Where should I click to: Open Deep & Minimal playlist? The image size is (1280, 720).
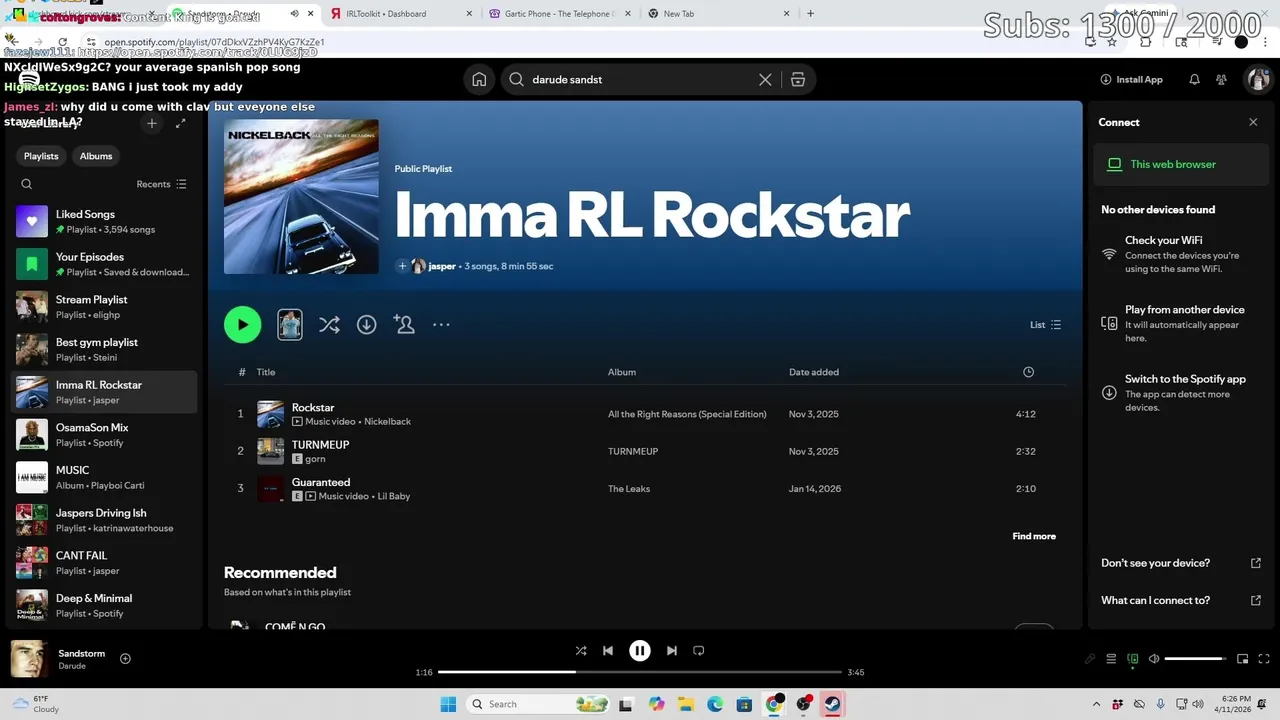coord(104,606)
